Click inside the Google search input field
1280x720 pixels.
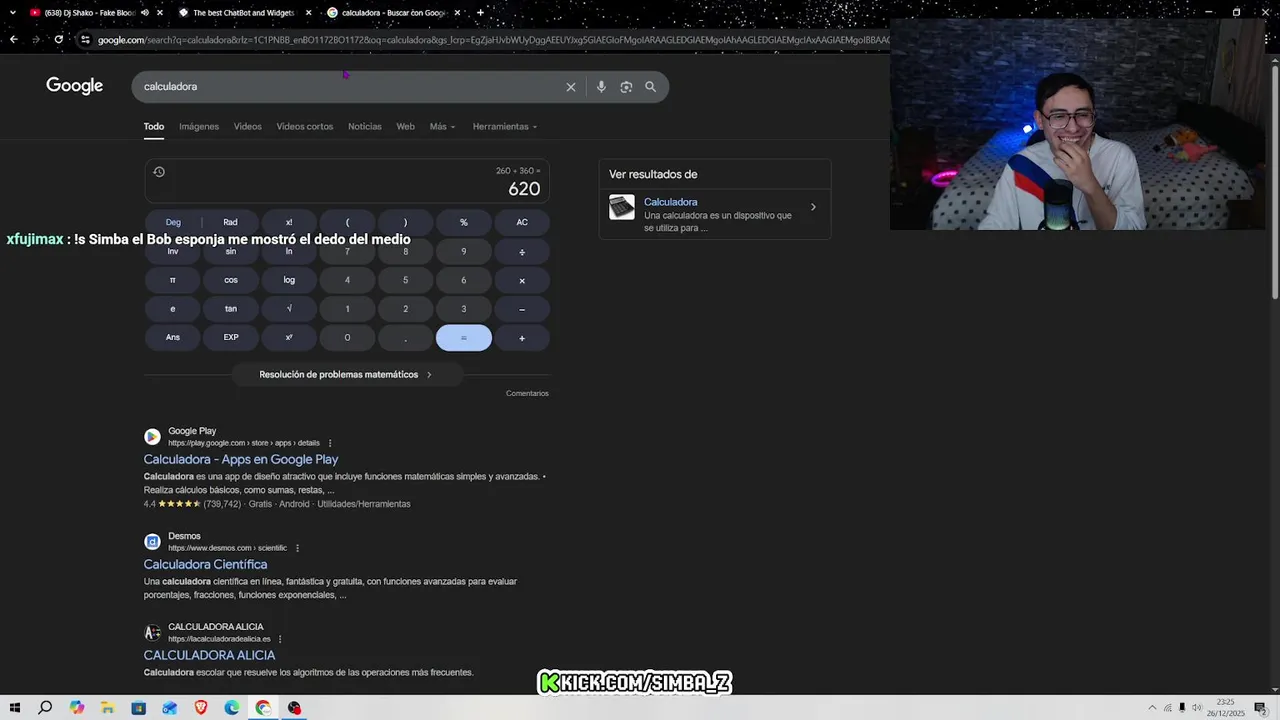click(350, 87)
